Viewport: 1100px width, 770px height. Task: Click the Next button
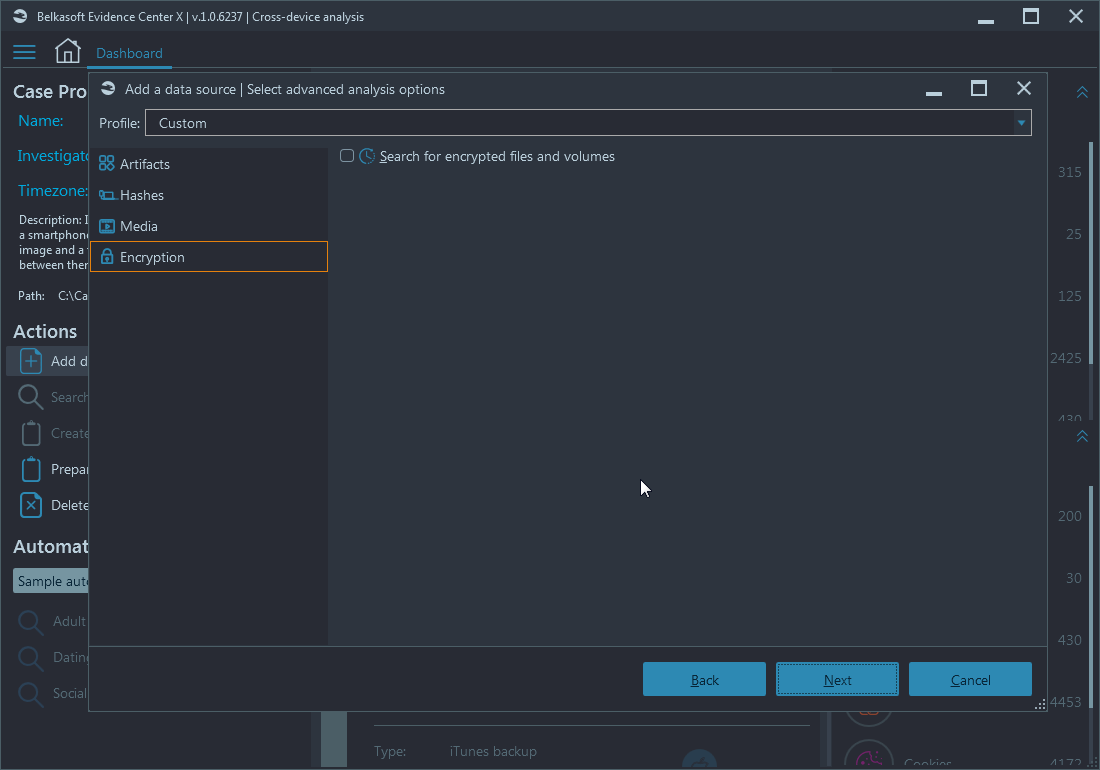837,679
